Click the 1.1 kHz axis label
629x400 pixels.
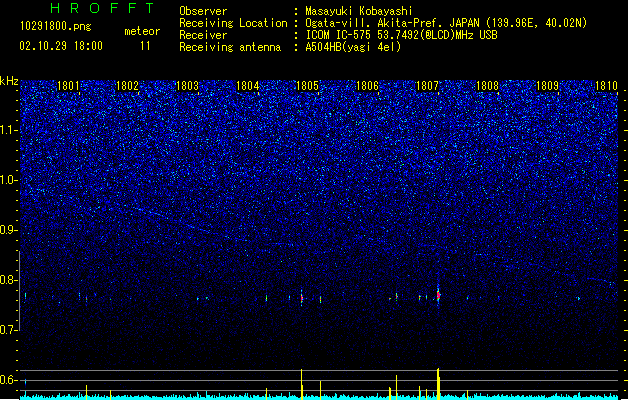(8, 130)
